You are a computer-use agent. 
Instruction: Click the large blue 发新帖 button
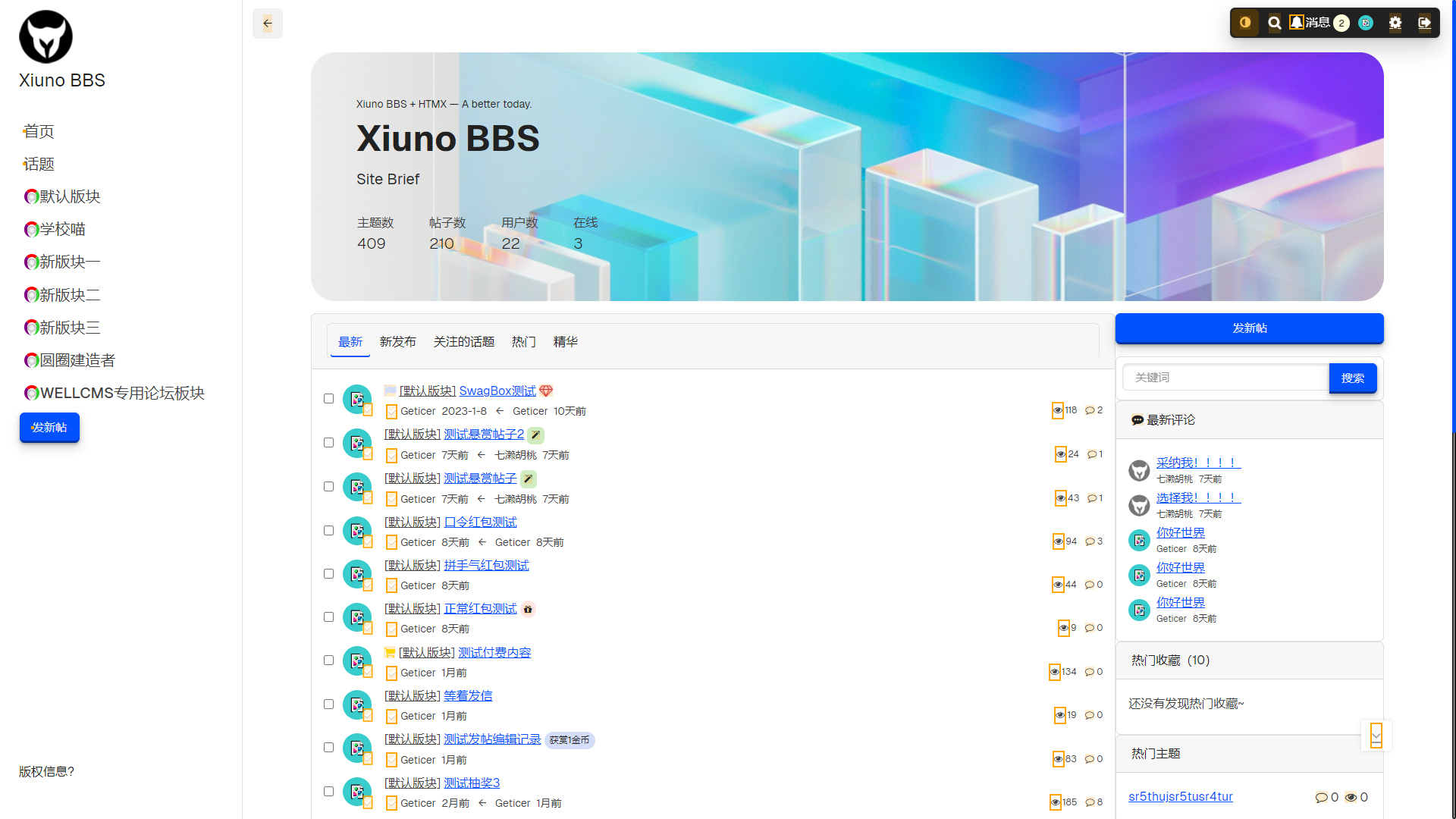(1249, 328)
